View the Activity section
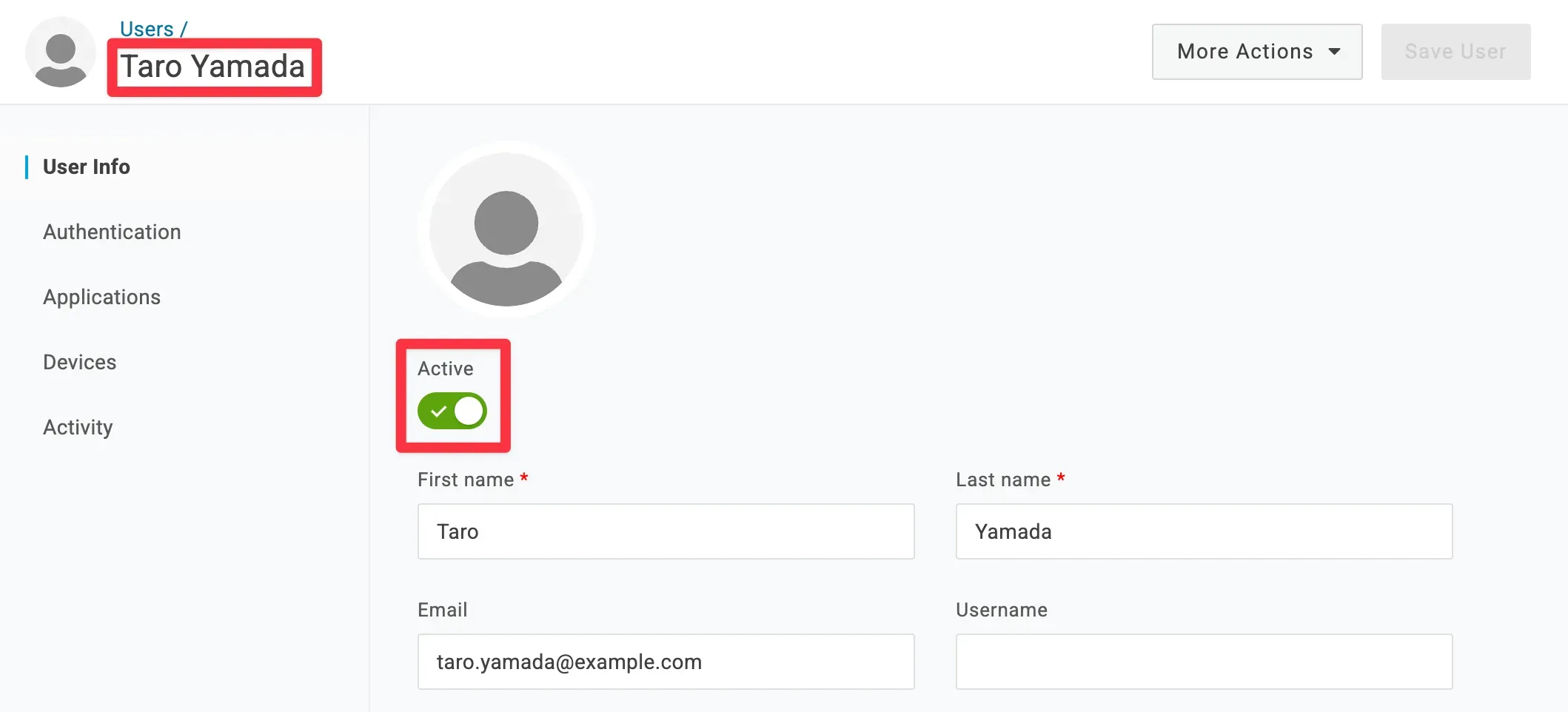This screenshot has height=712, width=1568. tap(78, 427)
